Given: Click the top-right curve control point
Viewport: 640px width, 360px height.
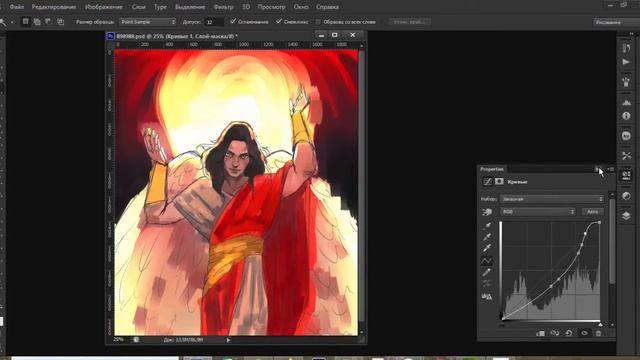Looking at the screenshot, I should tap(599, 222).
